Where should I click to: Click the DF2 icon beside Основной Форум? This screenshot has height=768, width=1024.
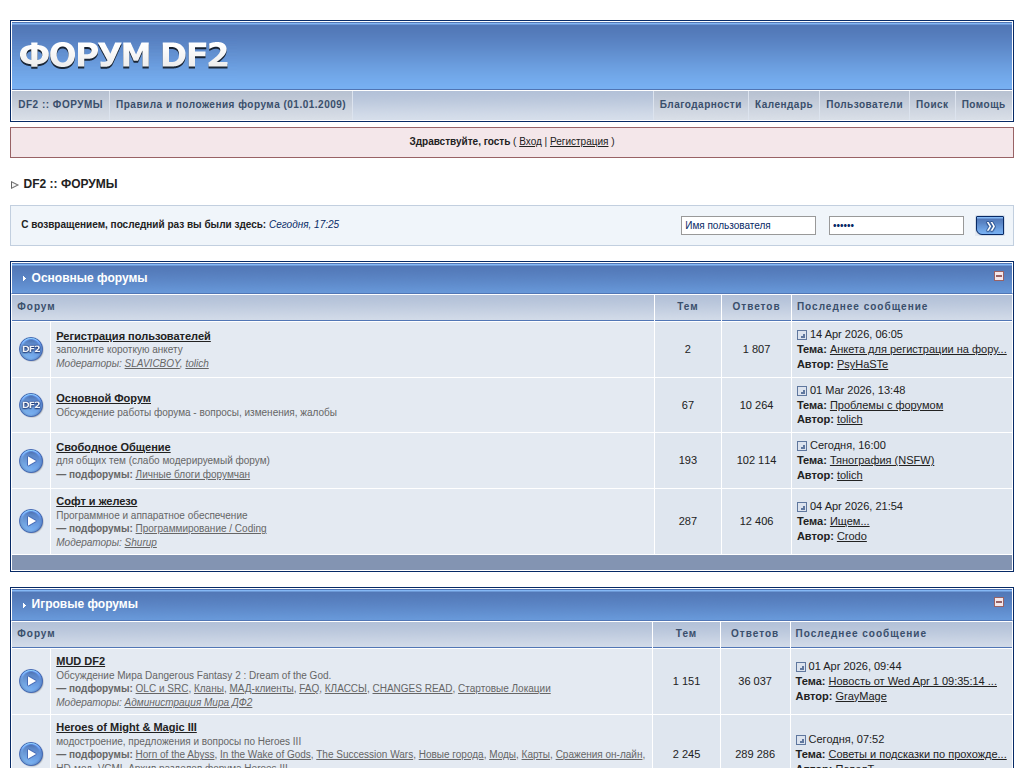pos(31,405)
